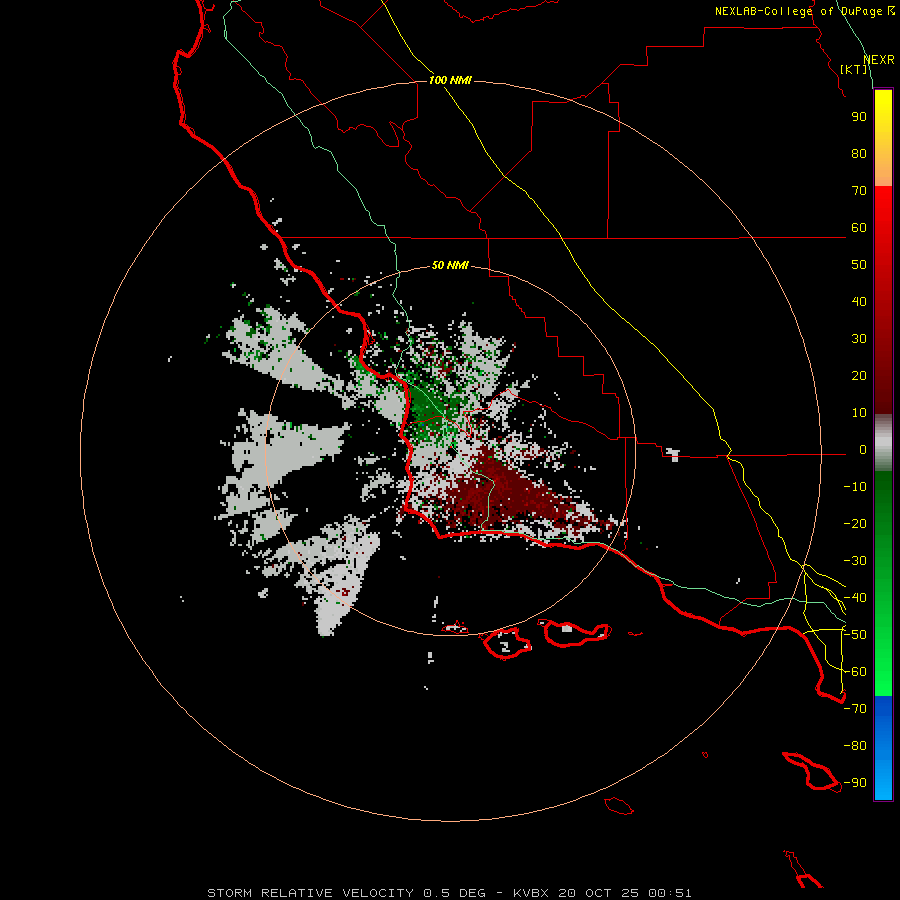Click the 70 value on the velocity scale
The height and width of the screenshot is (900, 900).
pos(859,191)
